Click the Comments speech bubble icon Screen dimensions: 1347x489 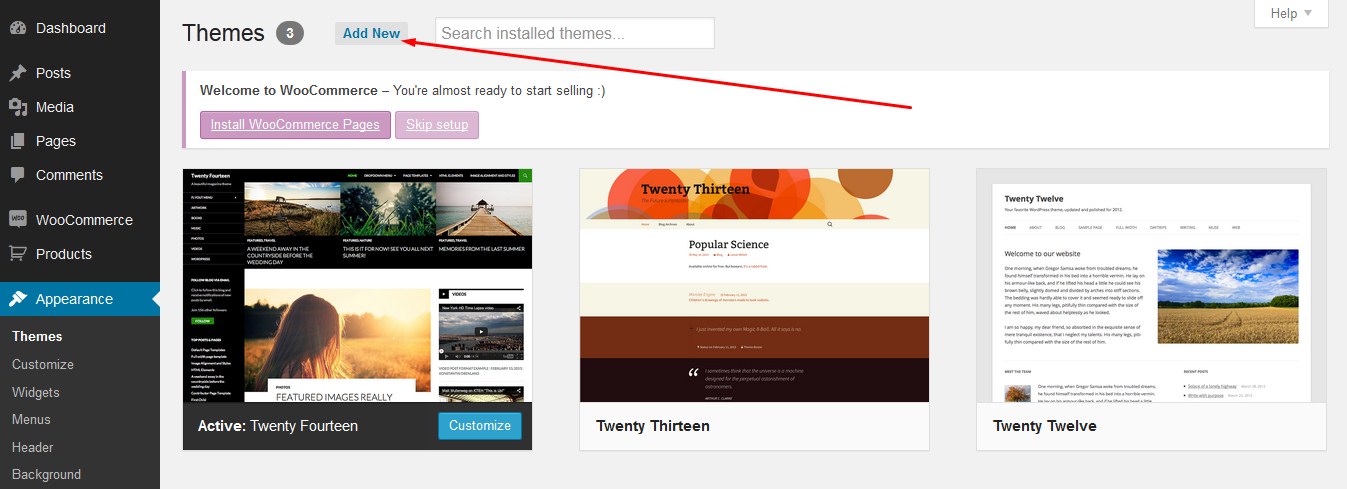point(17,174)
